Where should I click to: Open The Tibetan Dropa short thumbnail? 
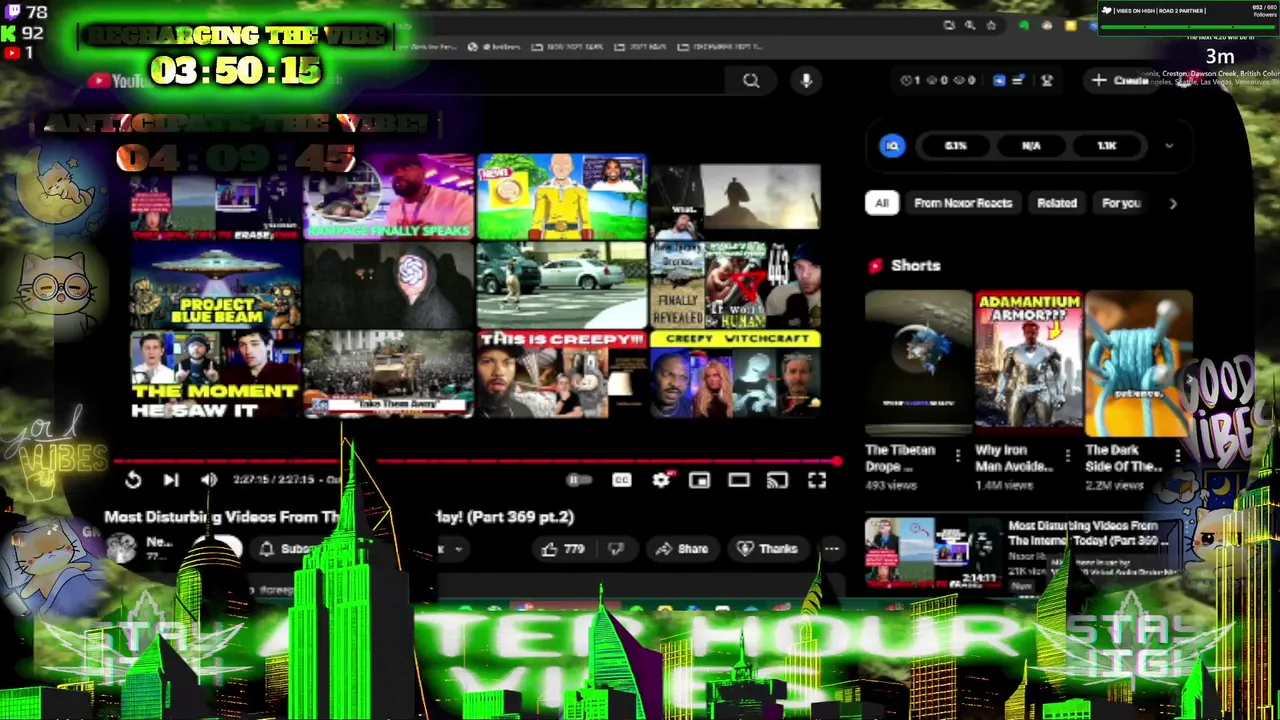tap(918, 364)
